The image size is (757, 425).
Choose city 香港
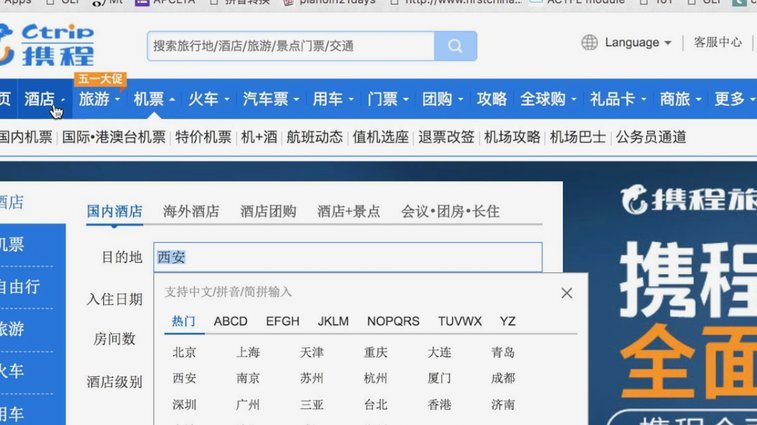pyautogui.click(x=439, y=405)
